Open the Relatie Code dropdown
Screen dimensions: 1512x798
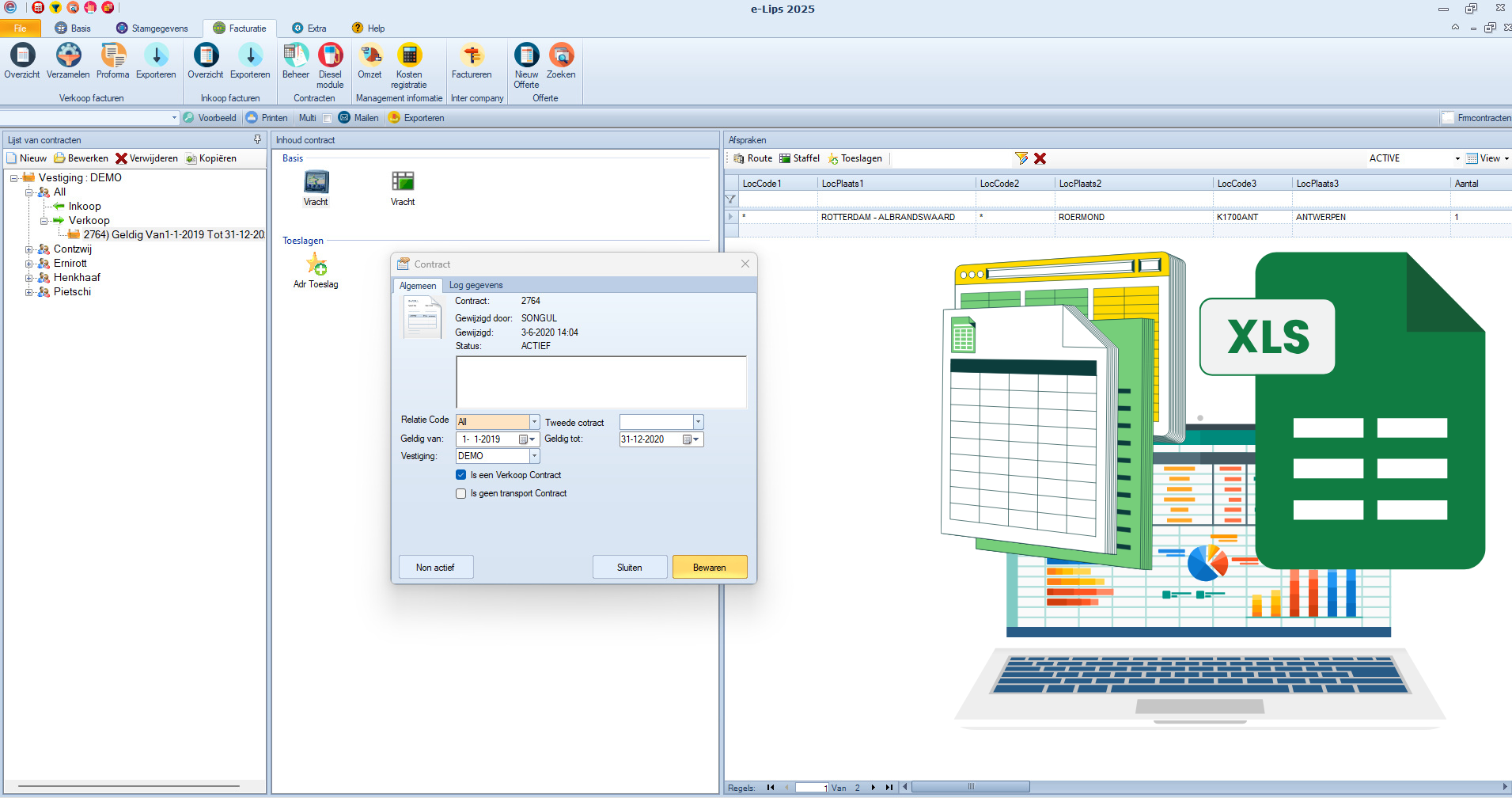[x=535, y=422]
